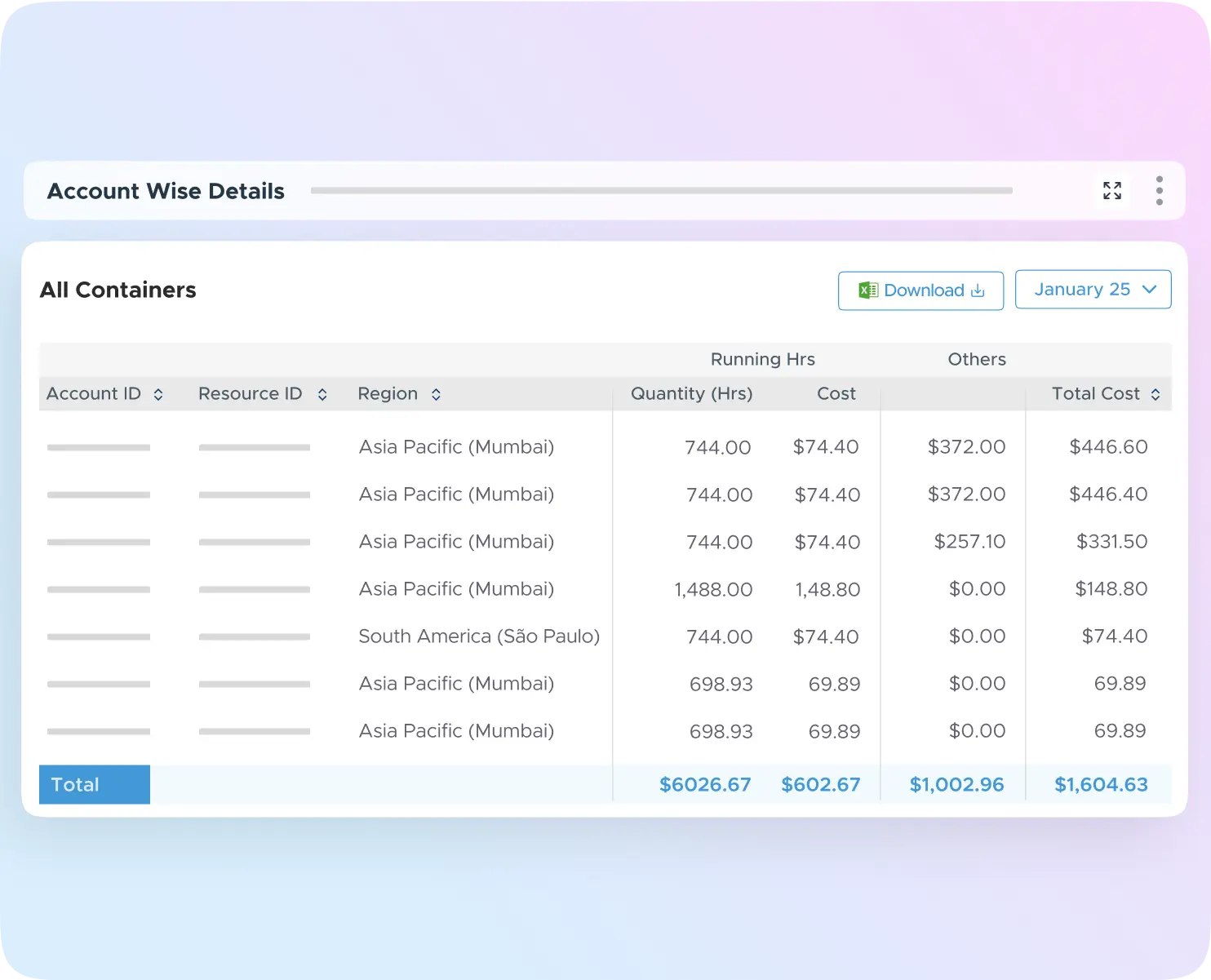This screenshot has width=1211, height=980.
Task: Click the $446.60 total cost cell
Action: [x=1108, y=447]
